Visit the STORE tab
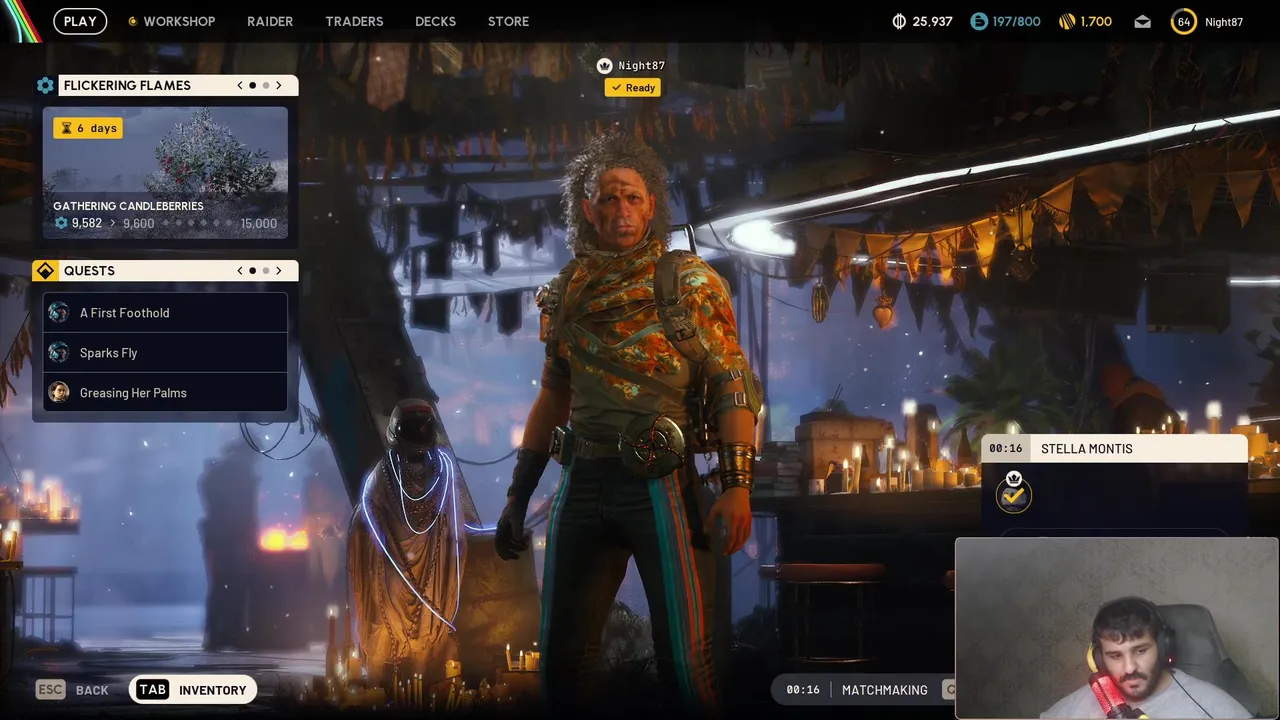 pyautogui.click(x=508, y=21)
